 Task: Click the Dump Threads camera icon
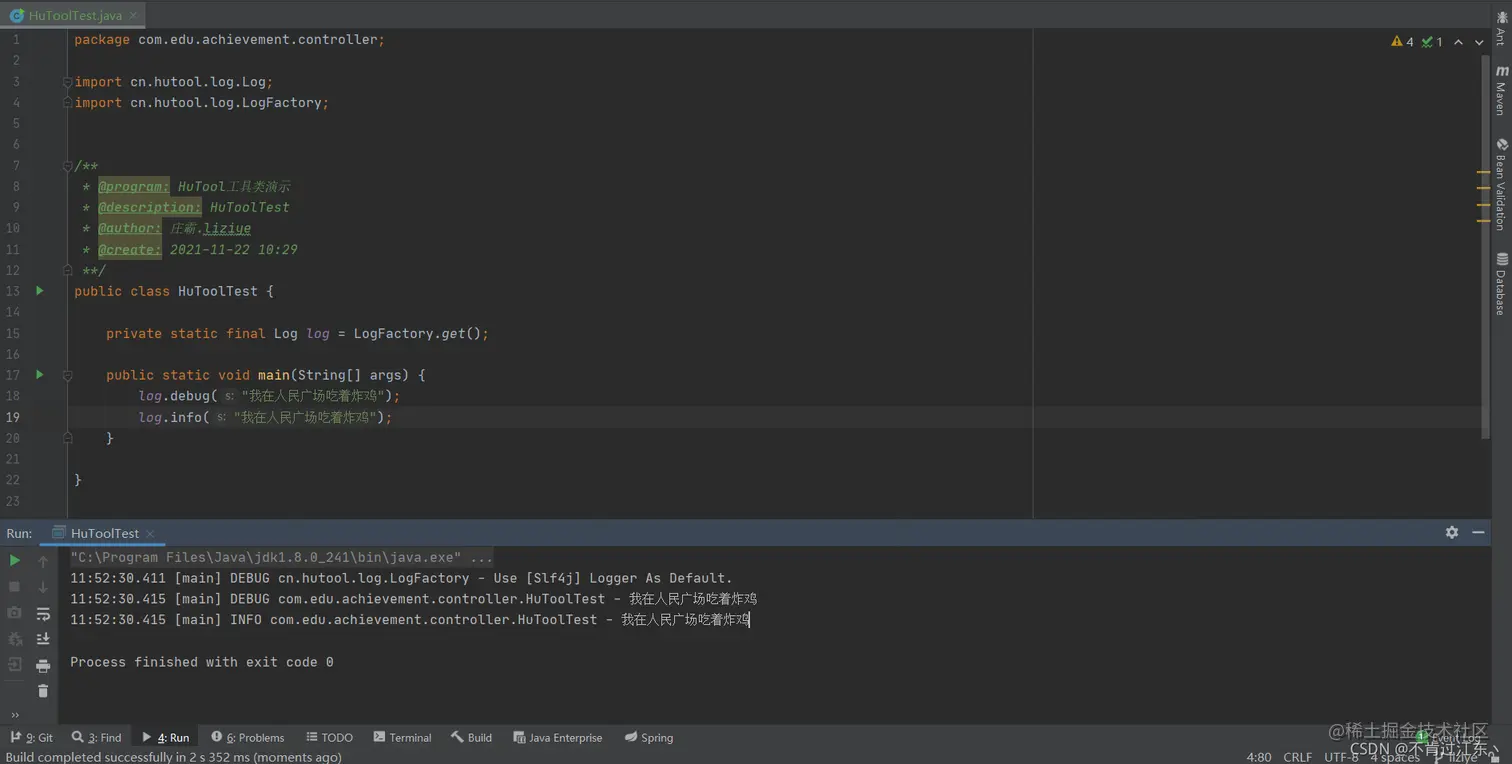pyautogui.click(x=15, y=613)
